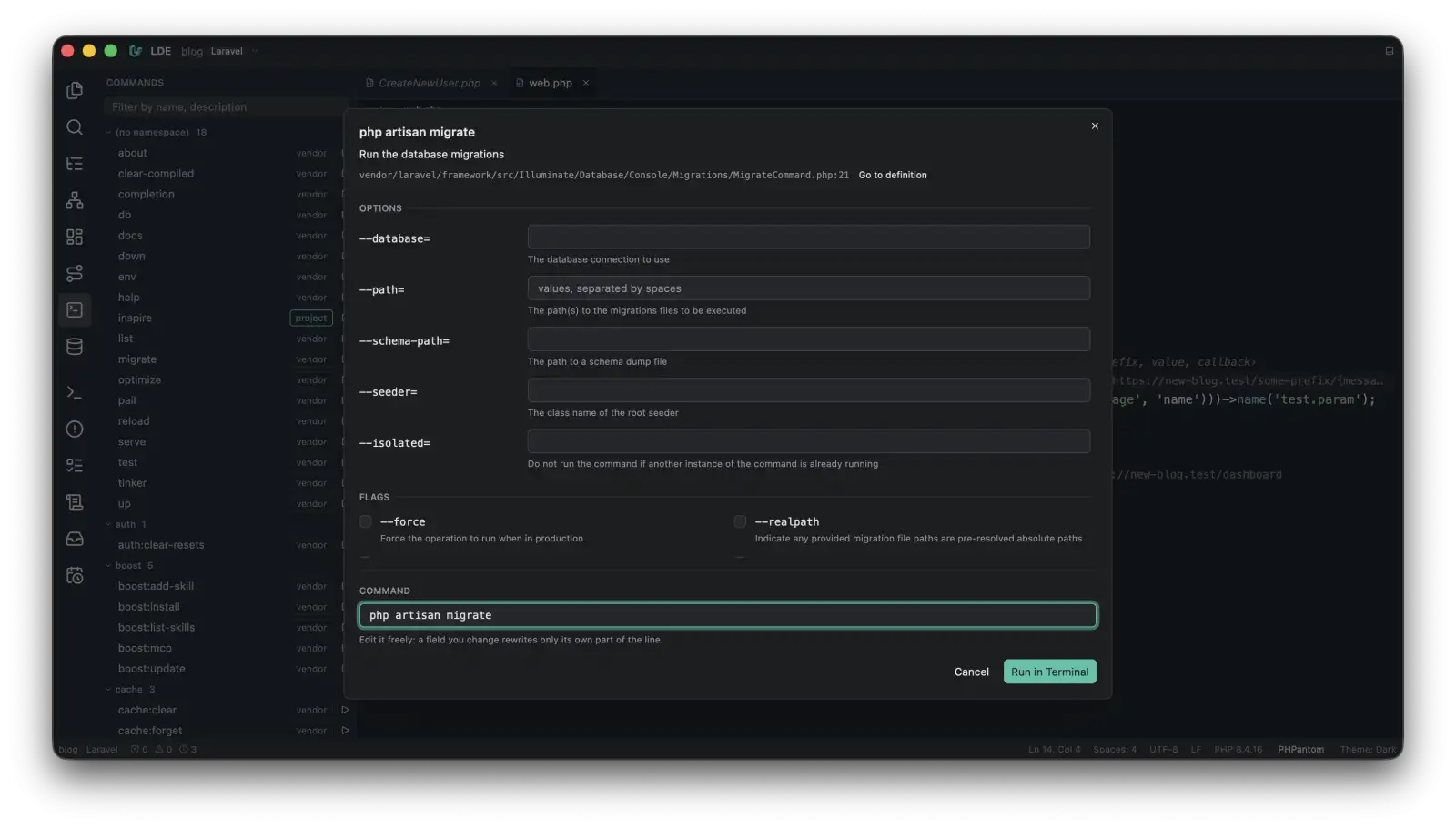Select the active Commands panel icon
The height and width of the screenshot is (829, 1456).
click(75, 310)
